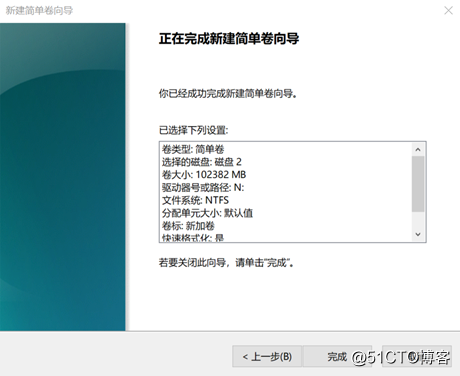Select the 选择的磁盘: 磁盘 2 line
The height and width of the screenshot is (376, 460).
tap(202, 162)
